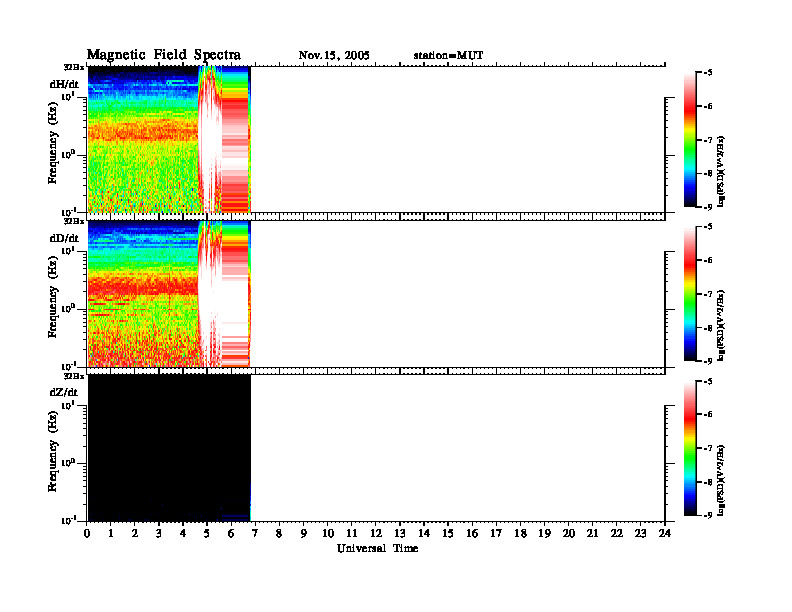Click hour tick label "10" on time axis
792x612 pixels.
(328, 533)
